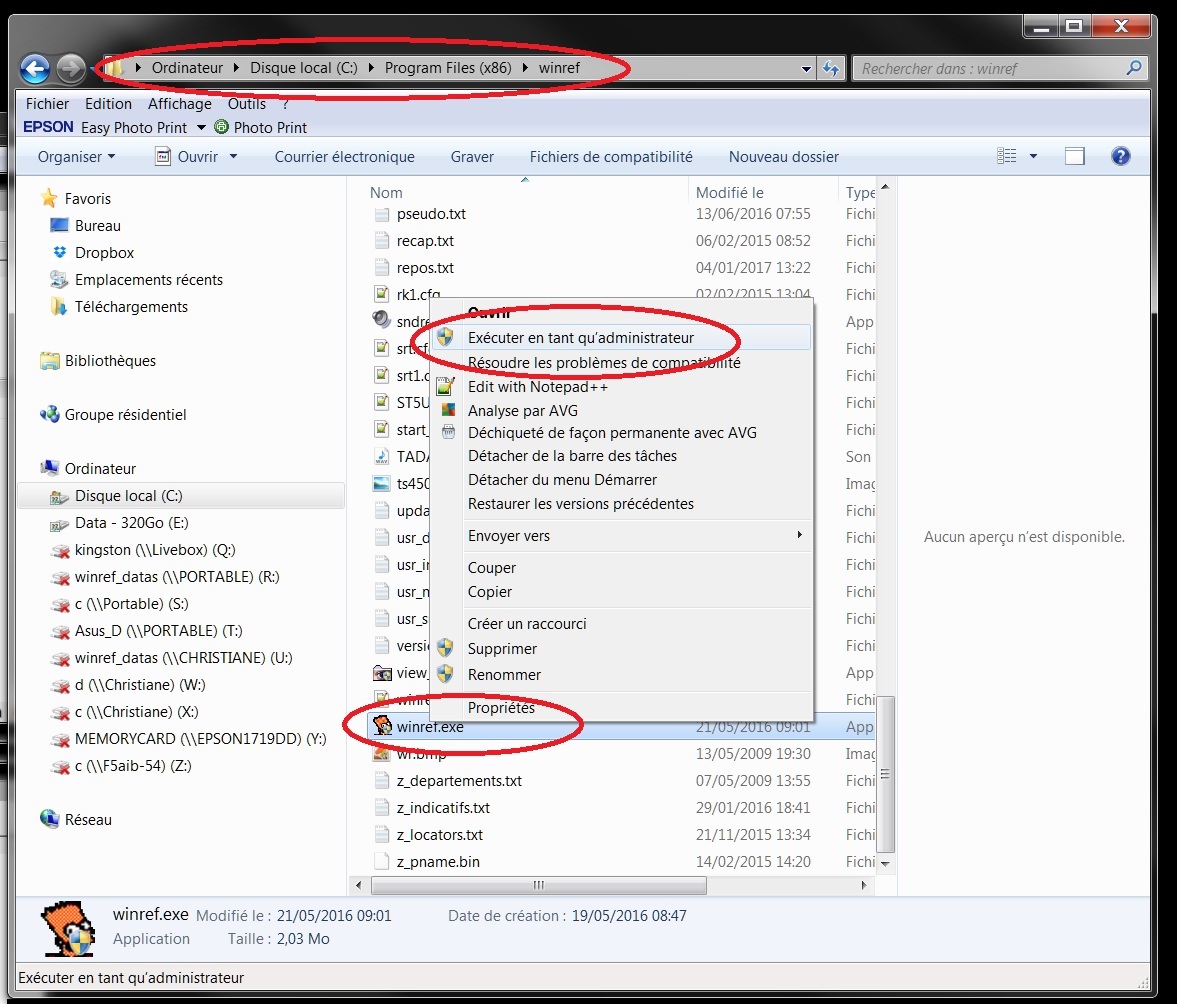Select Propriétés in context menu

[622, 707]
